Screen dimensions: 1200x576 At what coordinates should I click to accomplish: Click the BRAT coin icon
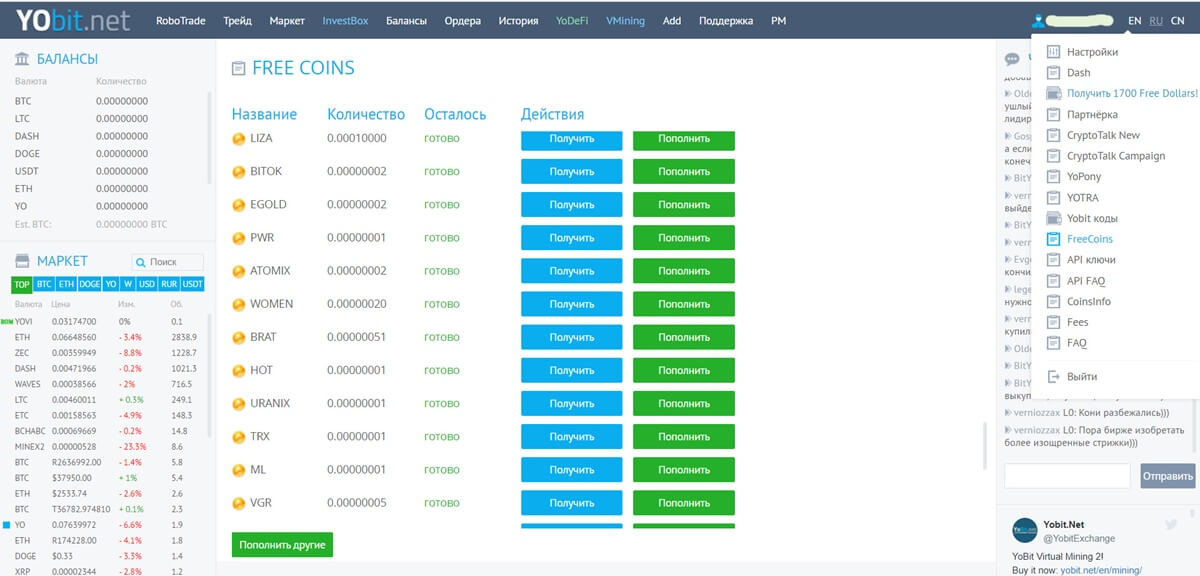pyautogui.click(x=239, y=338)
